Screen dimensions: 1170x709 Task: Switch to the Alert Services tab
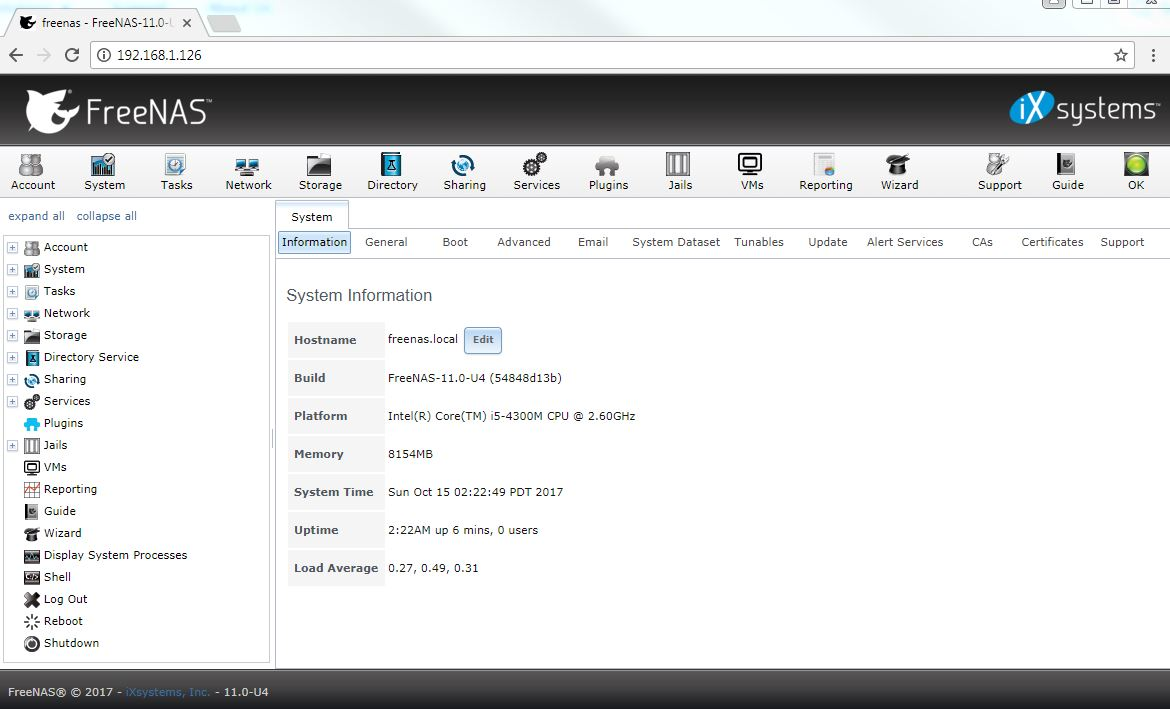tap(904, 242)
